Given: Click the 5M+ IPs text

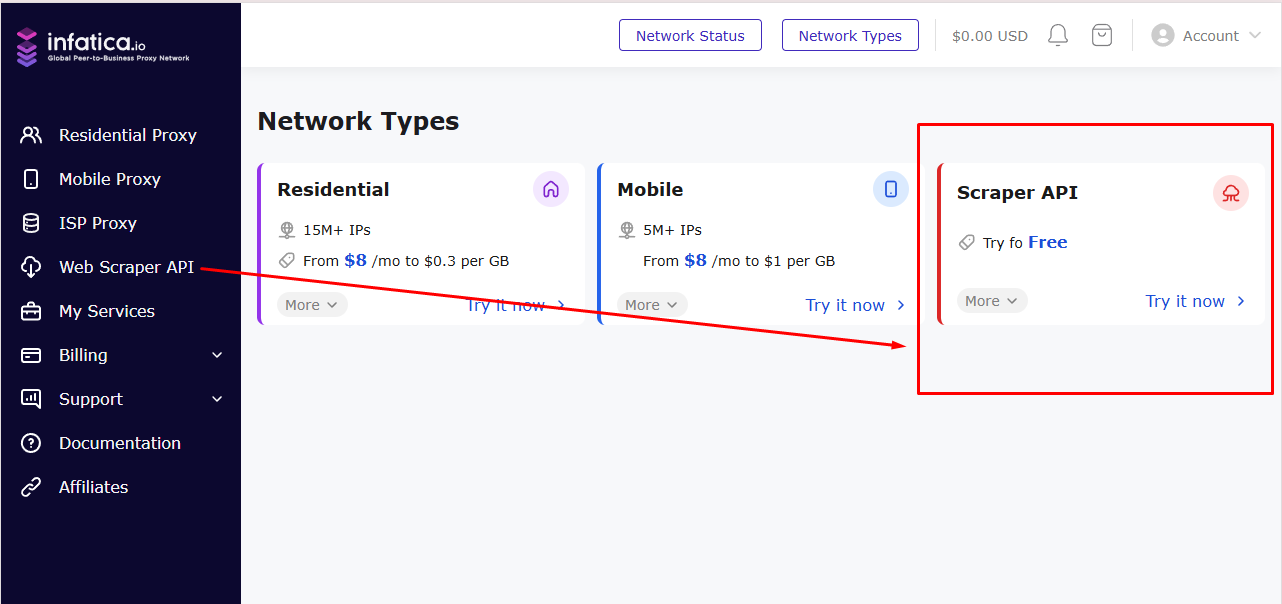Looking at the screenshot, I should click(672, 230).
